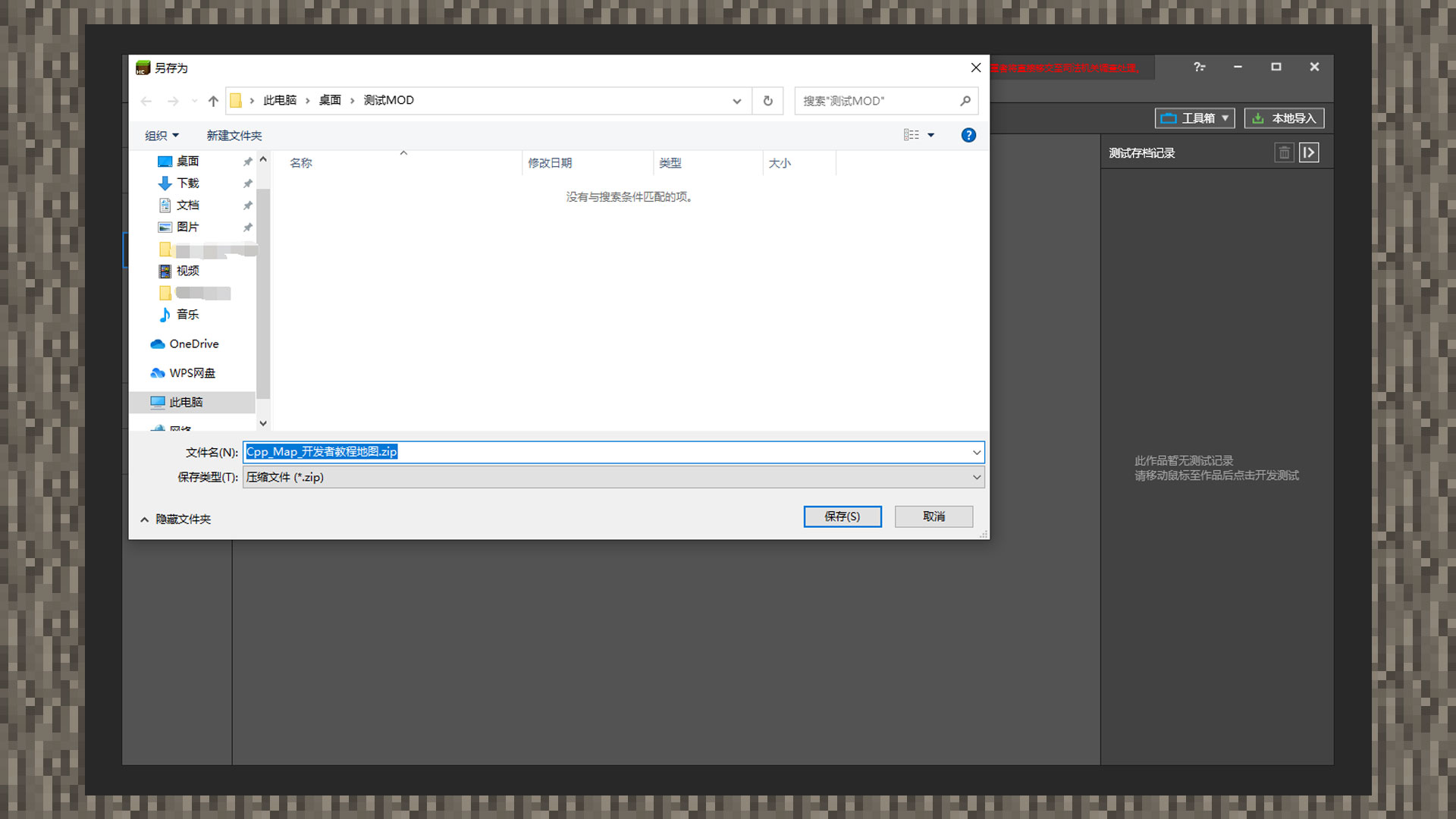Viewport: 1456px width, 819px height.
Task: Select OneDrive in the navigation pane
Action: pyautogui.click(x=194, y=344)
